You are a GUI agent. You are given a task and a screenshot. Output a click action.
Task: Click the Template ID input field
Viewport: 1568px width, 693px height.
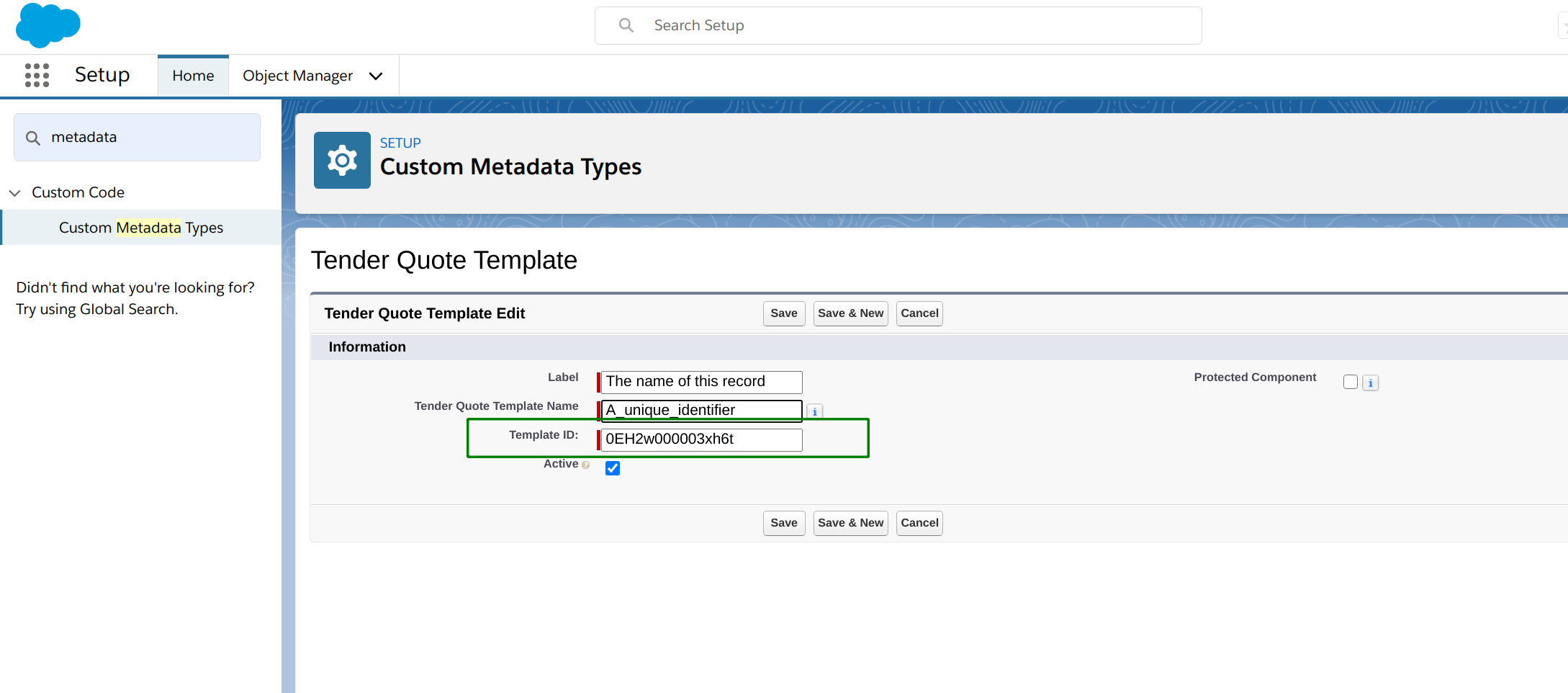tap(701, 439)
